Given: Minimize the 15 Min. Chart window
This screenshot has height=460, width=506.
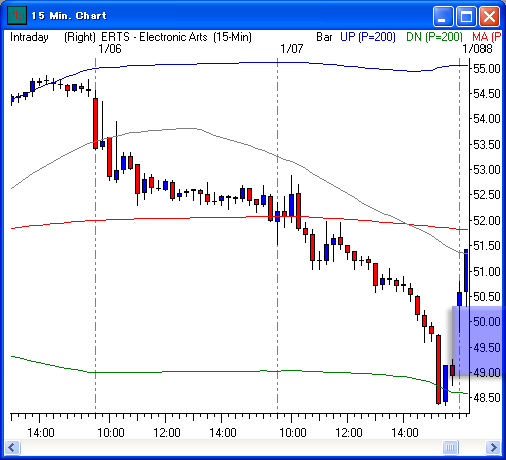Looking at the screenshot, I should (443, 16).
